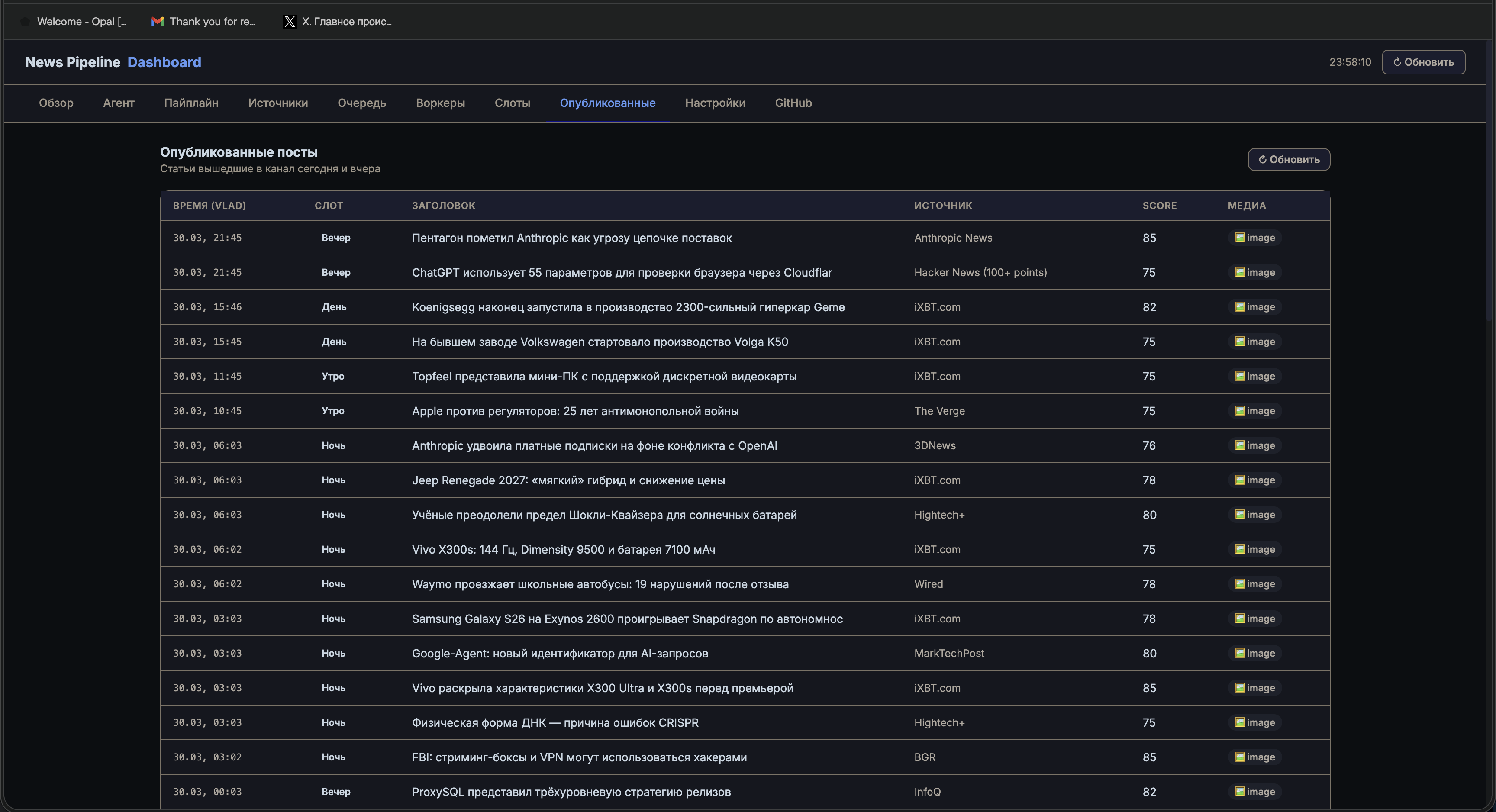The height and width of the screenshot is (812, 1496).
Task: Click the Gmail icon in bookmarks bar
Action: point(157,22)
